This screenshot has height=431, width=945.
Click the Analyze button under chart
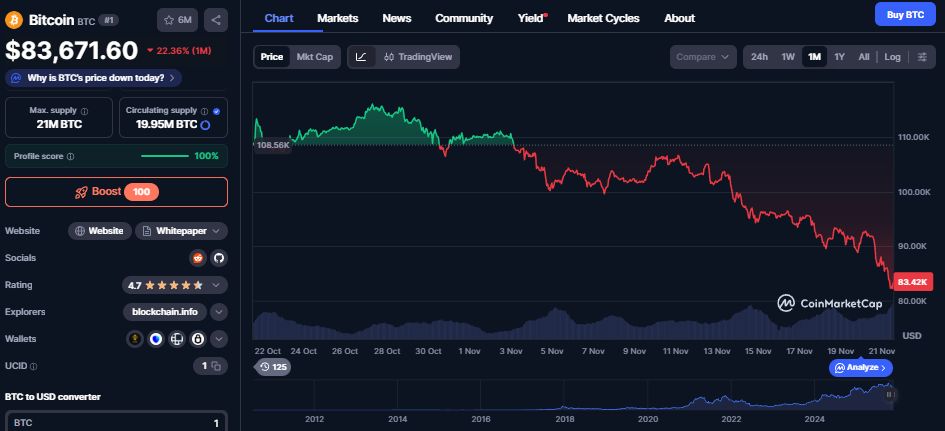pyautogui.click(x=861, y=367)
